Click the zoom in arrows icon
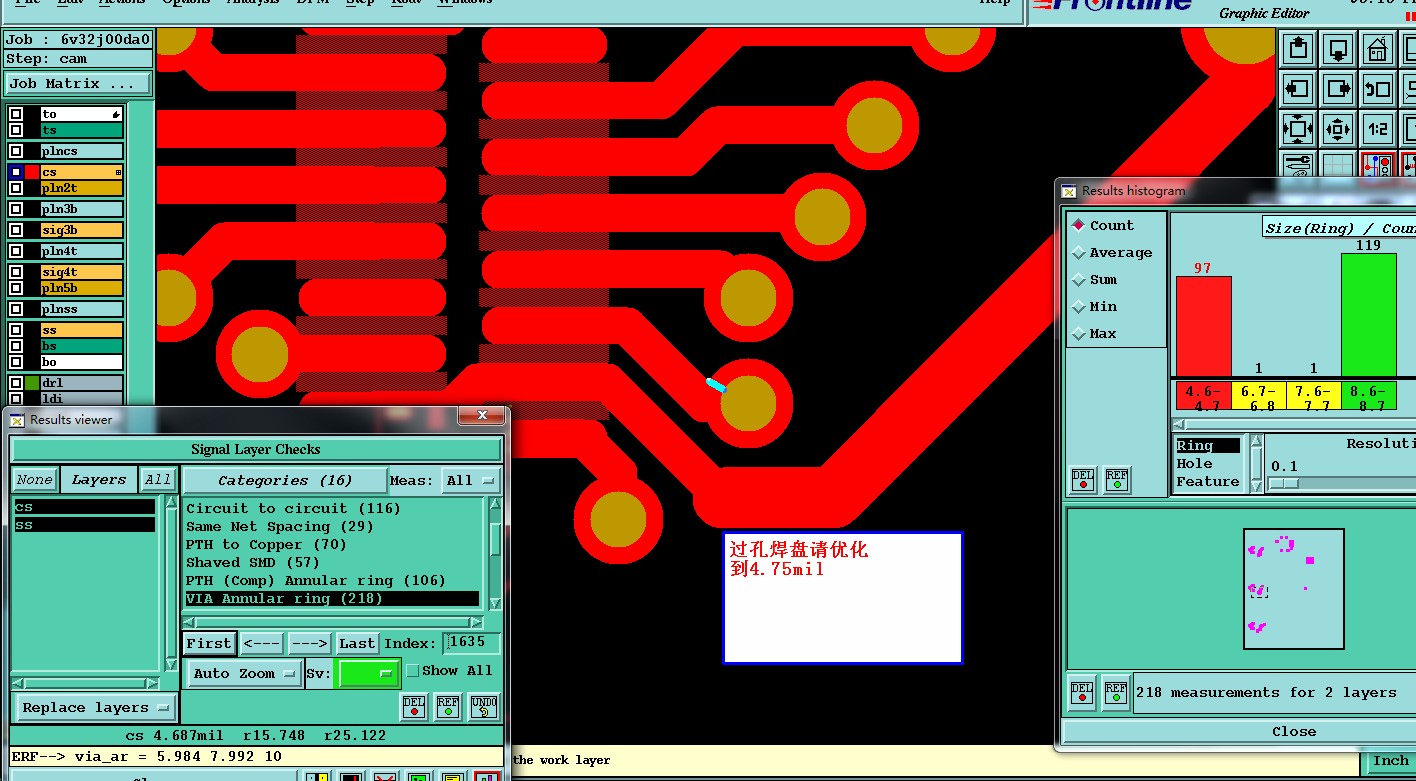 coord(1298,129)
